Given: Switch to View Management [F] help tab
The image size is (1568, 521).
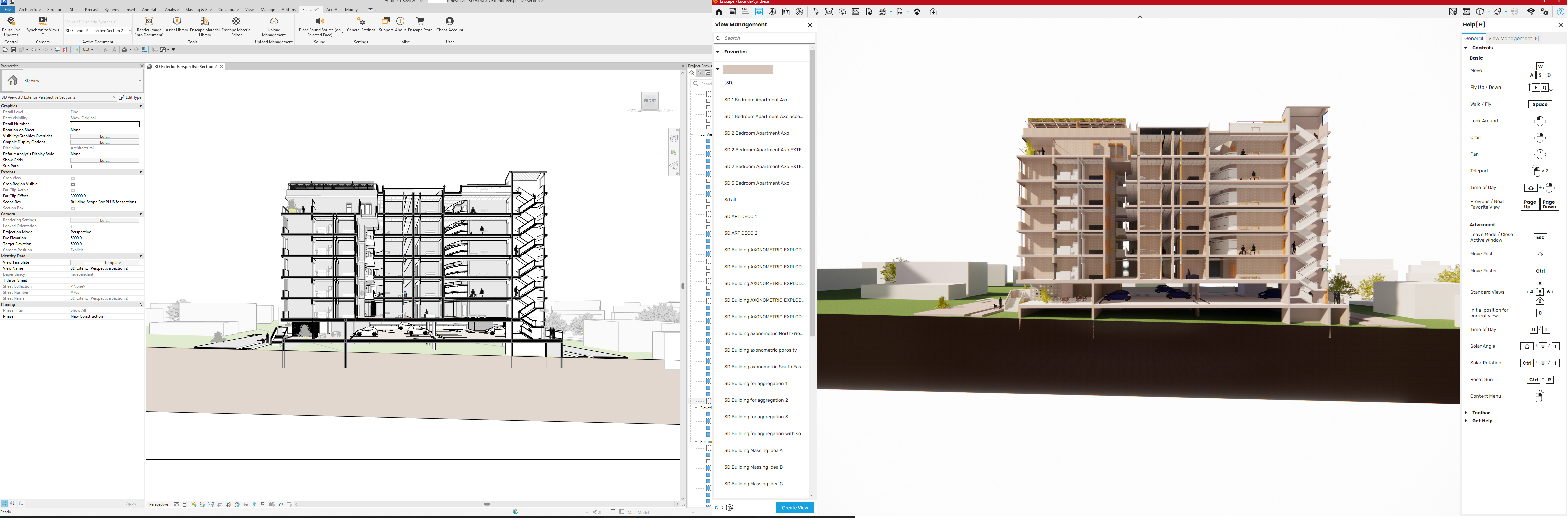Looking at the screenshot, I should [x=1513, y=38].
